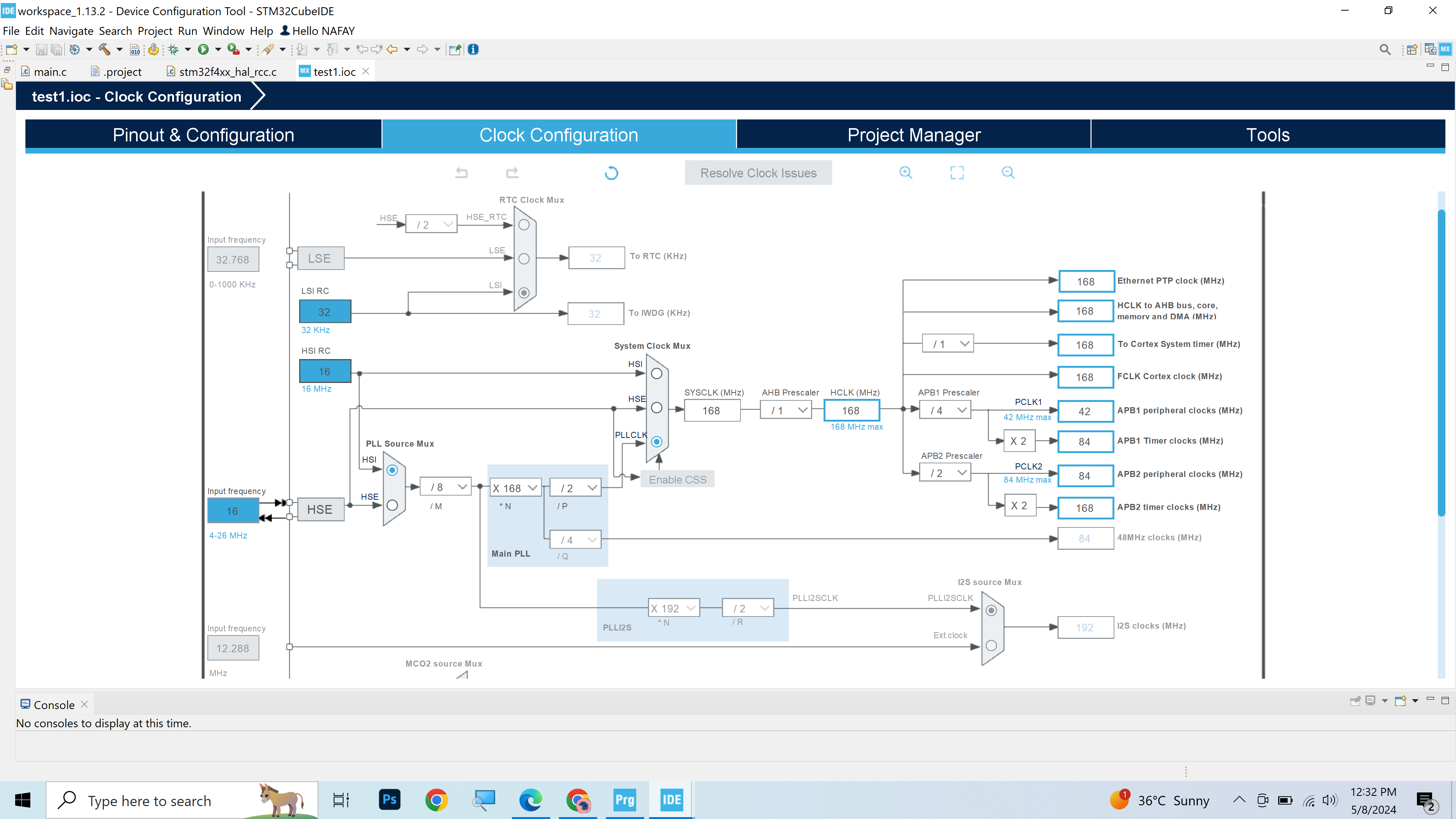Click the fit-to-screen expand icon

pyautogui.click(x=957, y=173)
